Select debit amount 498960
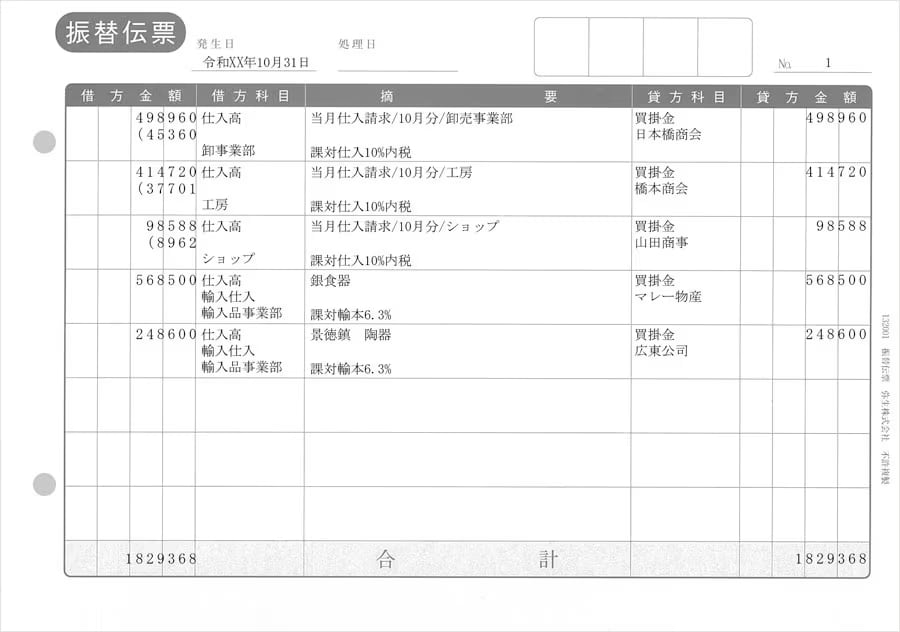Viewport: 900px width, 632px height. 166,118
